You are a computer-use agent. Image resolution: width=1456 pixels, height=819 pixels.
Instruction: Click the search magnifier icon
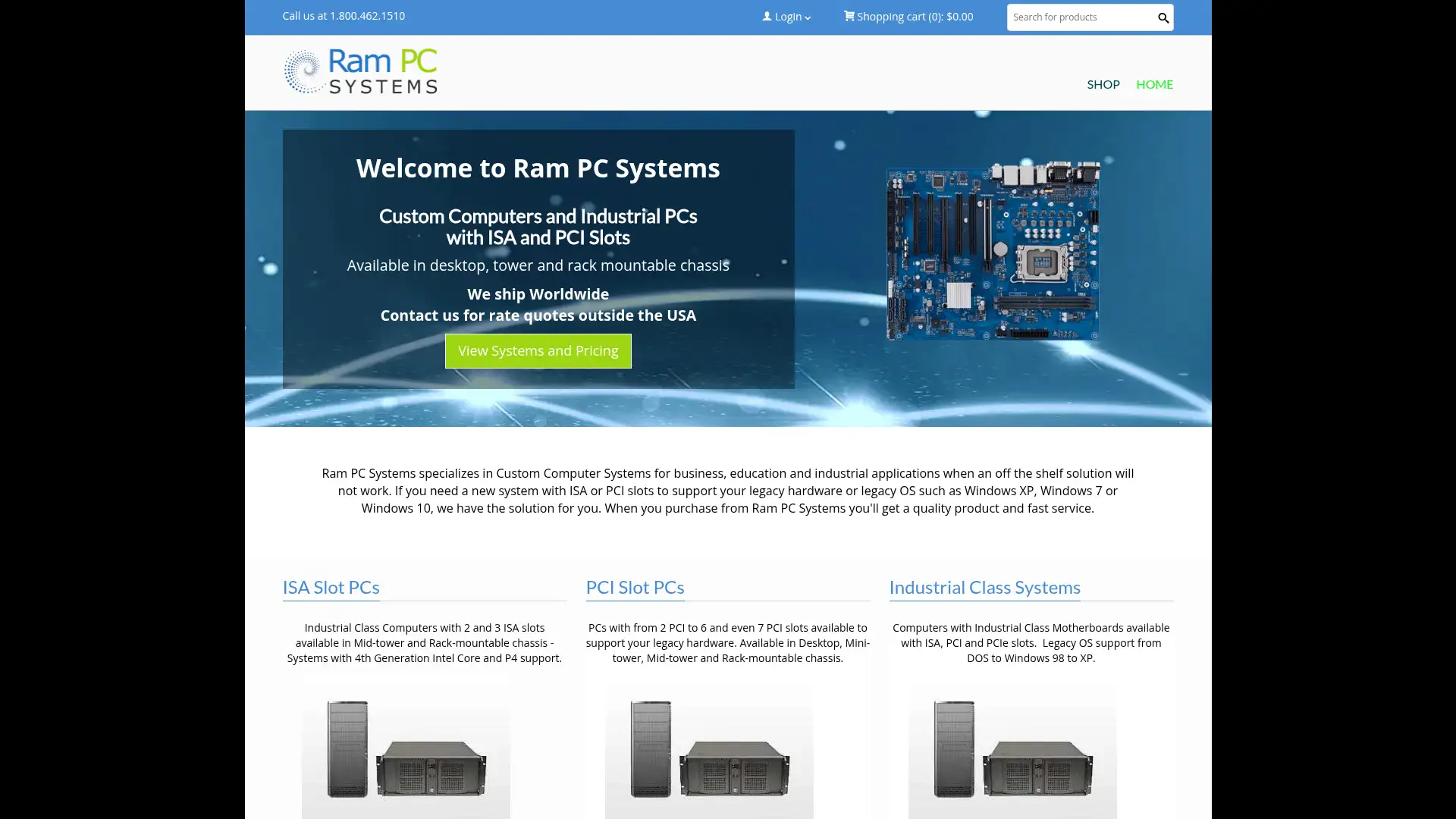point(1163,17)
